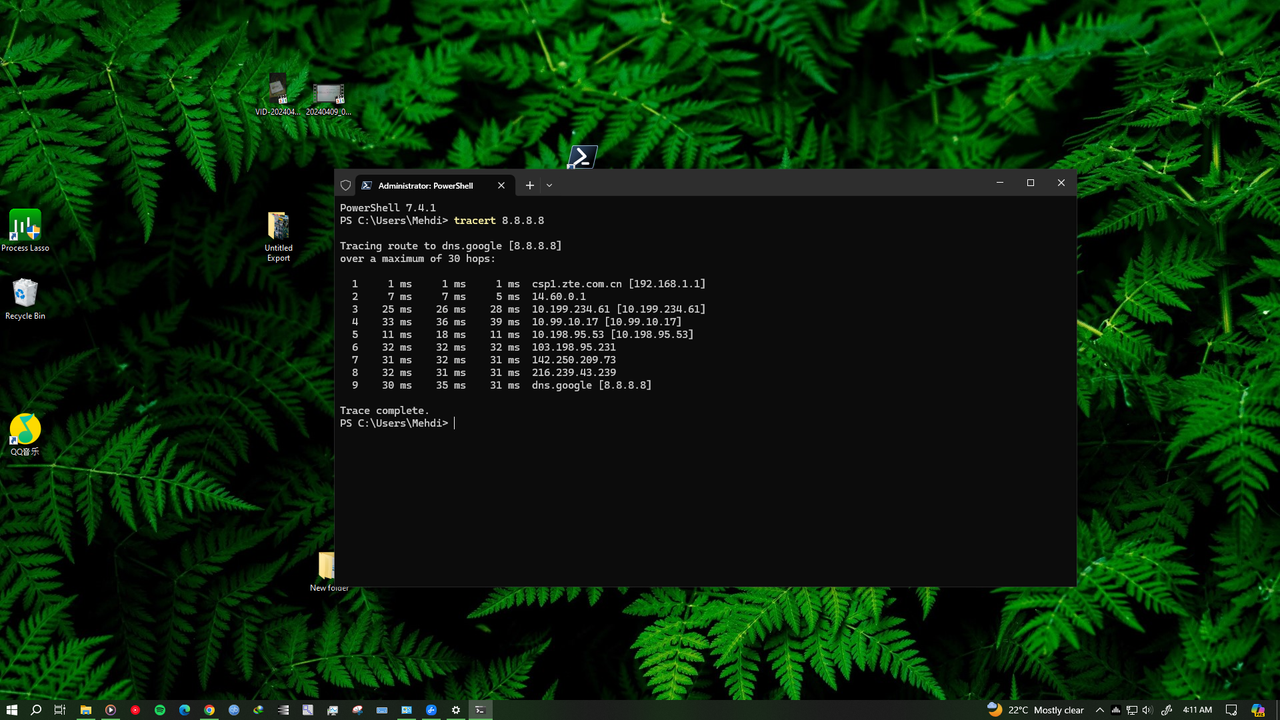Click the chain-link tray icon

click(1167, 710)
